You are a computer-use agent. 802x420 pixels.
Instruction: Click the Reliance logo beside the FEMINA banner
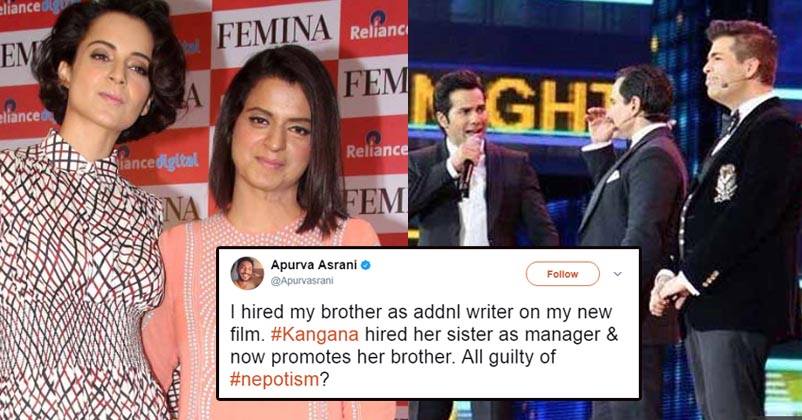[x=378, y=26]
